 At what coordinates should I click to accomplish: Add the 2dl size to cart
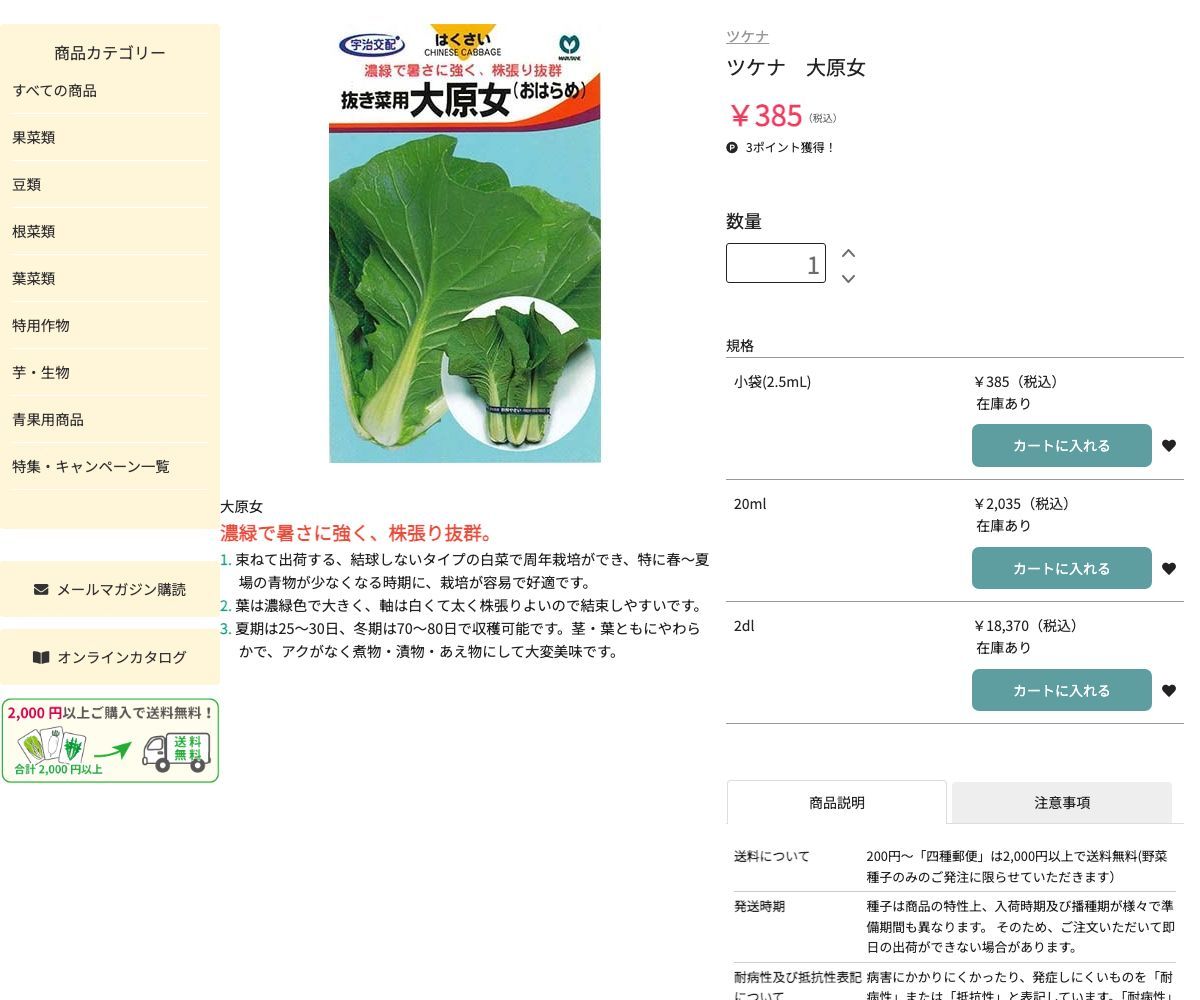(x=1061, y=691)
